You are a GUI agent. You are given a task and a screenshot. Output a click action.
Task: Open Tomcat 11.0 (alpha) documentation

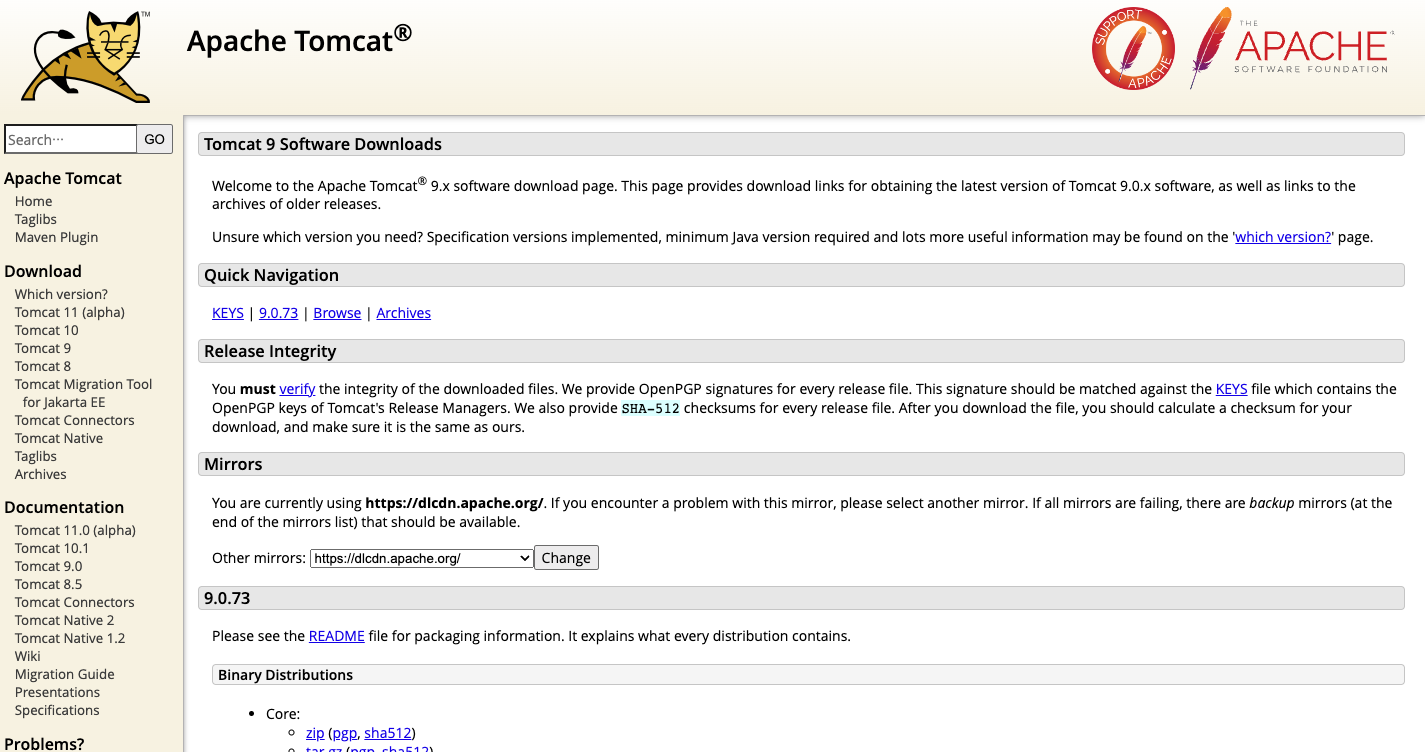pos(75,530)
